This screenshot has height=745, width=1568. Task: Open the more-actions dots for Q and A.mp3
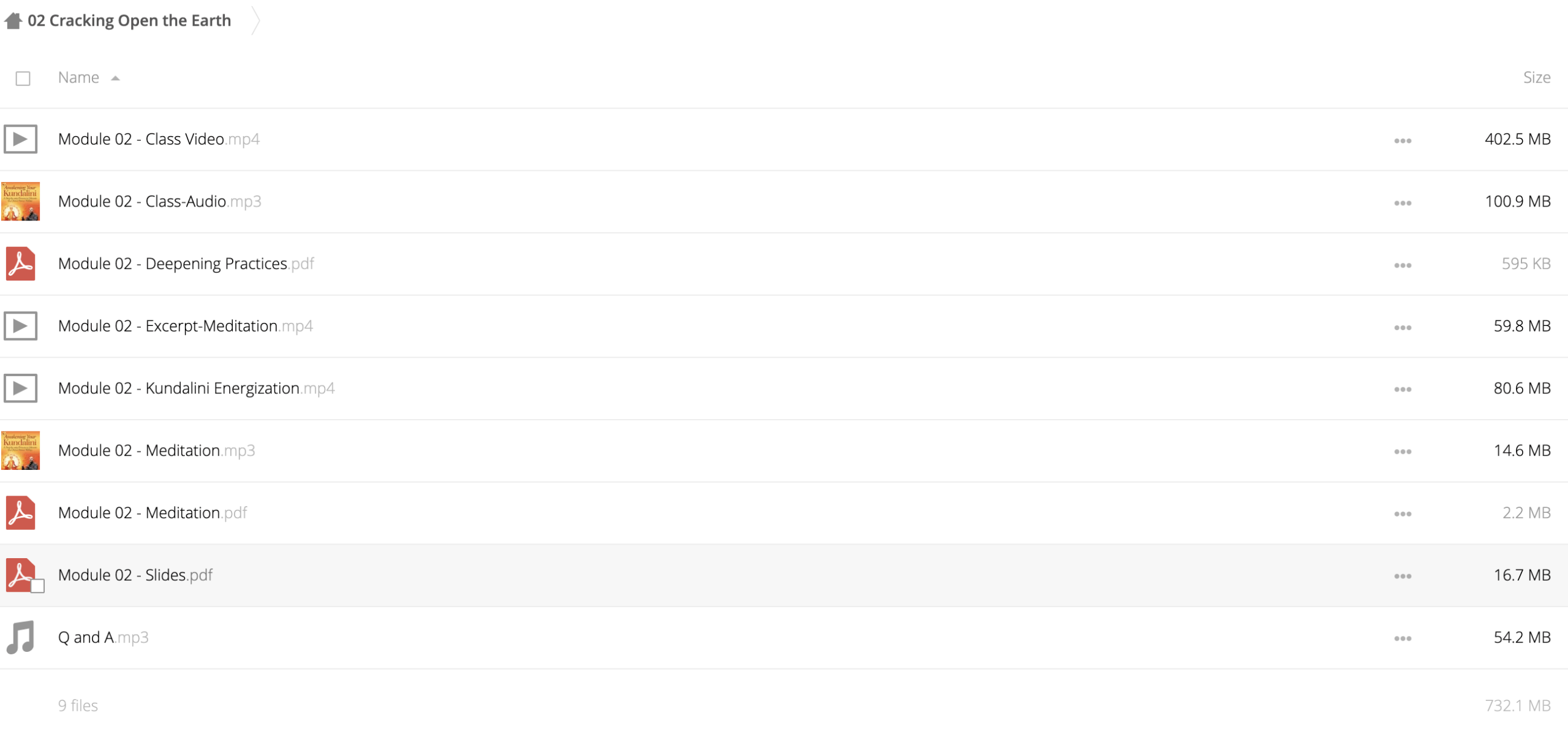point(1403,639)
